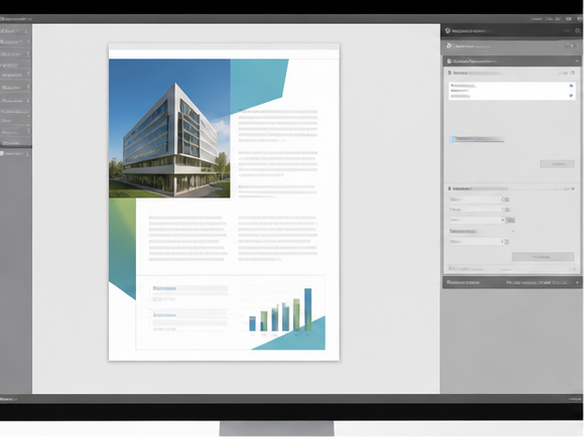Select the sixth item in the left sidebar list
The image size is (584, 437).
[x=14, y=88]
